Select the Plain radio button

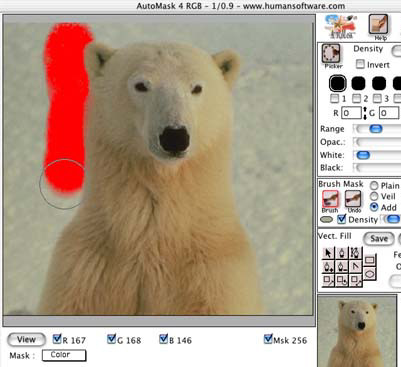pos(374,185)
